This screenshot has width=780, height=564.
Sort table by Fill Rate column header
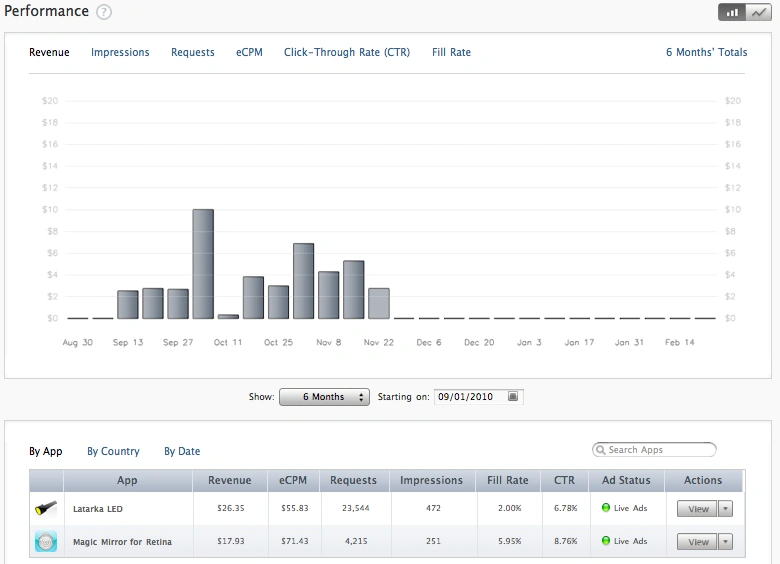(508, 480)
